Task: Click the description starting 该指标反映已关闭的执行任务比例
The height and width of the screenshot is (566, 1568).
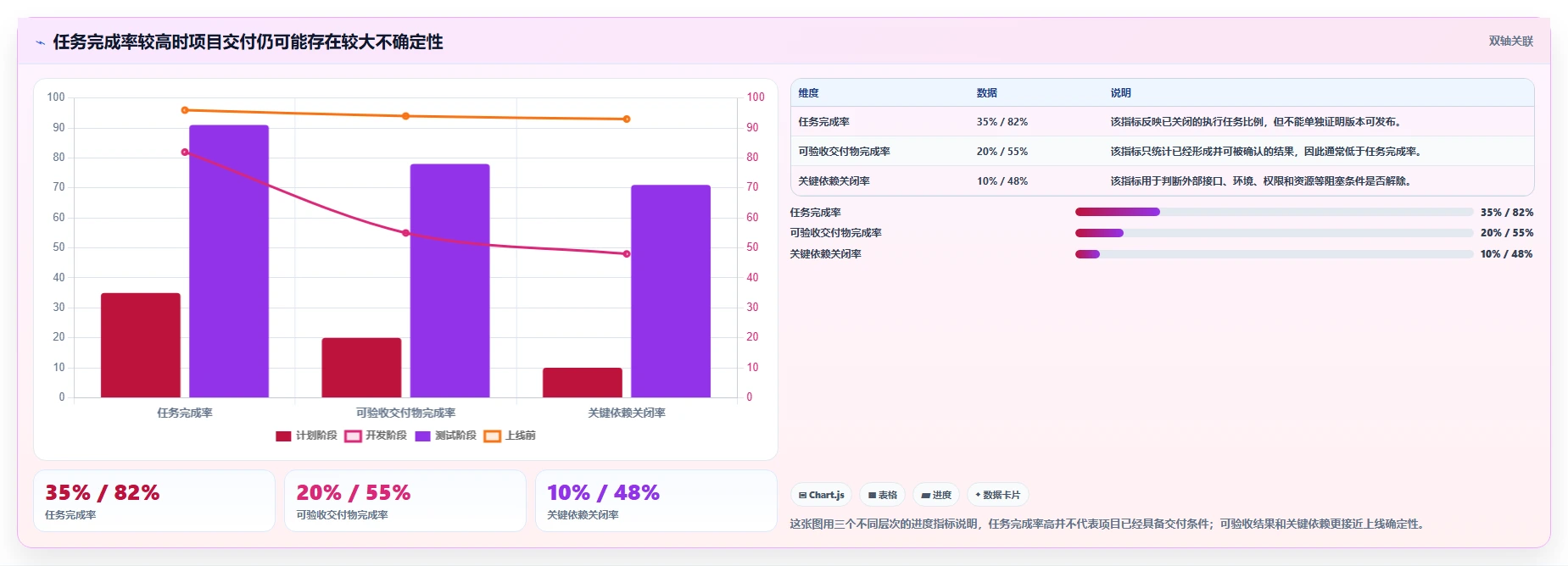Action: (x=1258, y=122)
